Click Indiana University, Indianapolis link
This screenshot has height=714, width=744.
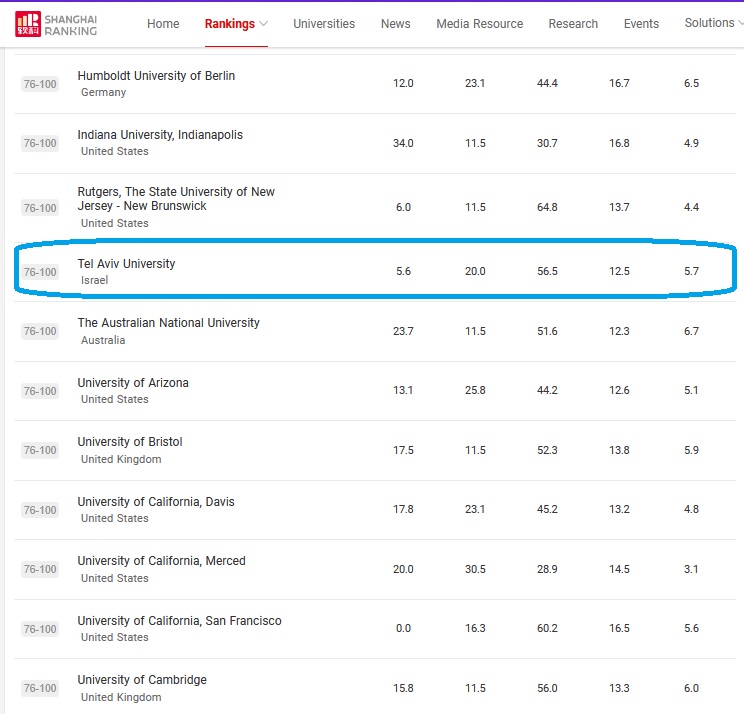coord(160,135)
